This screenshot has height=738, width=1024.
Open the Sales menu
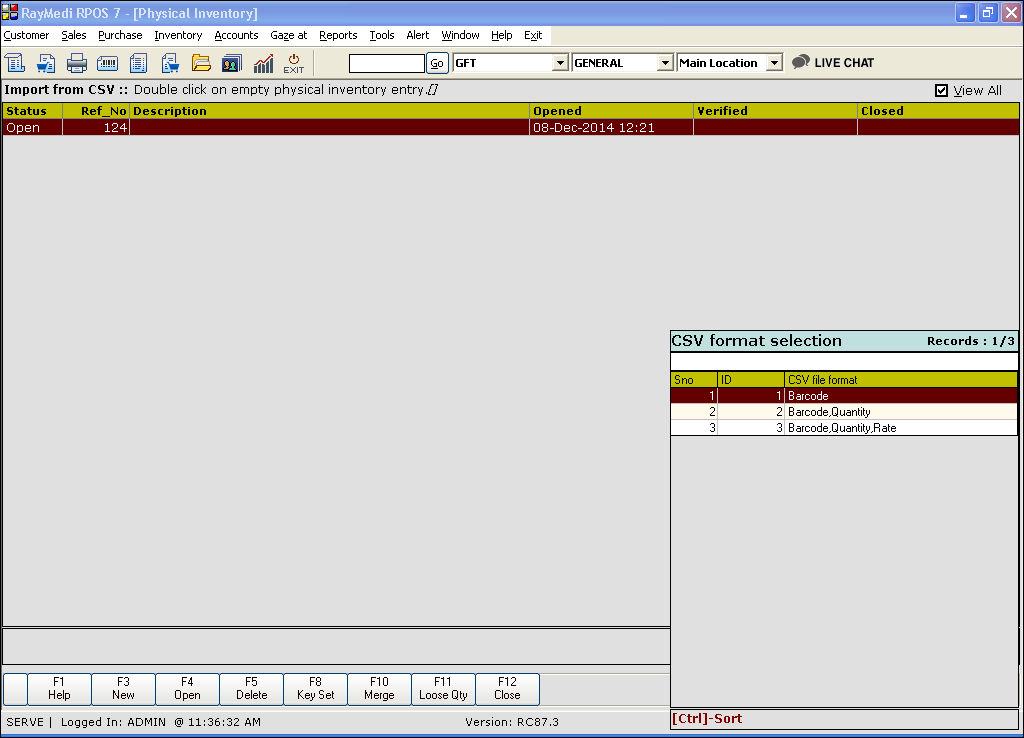[x=74, y=35]
